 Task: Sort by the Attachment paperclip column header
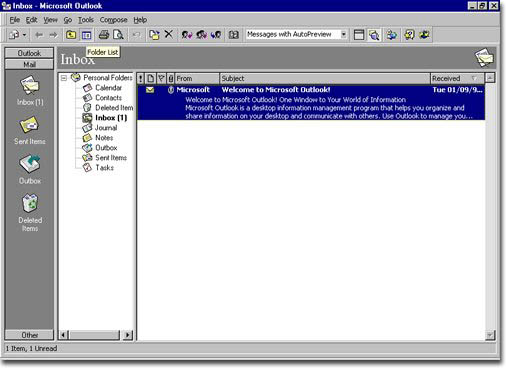point(170,78)
